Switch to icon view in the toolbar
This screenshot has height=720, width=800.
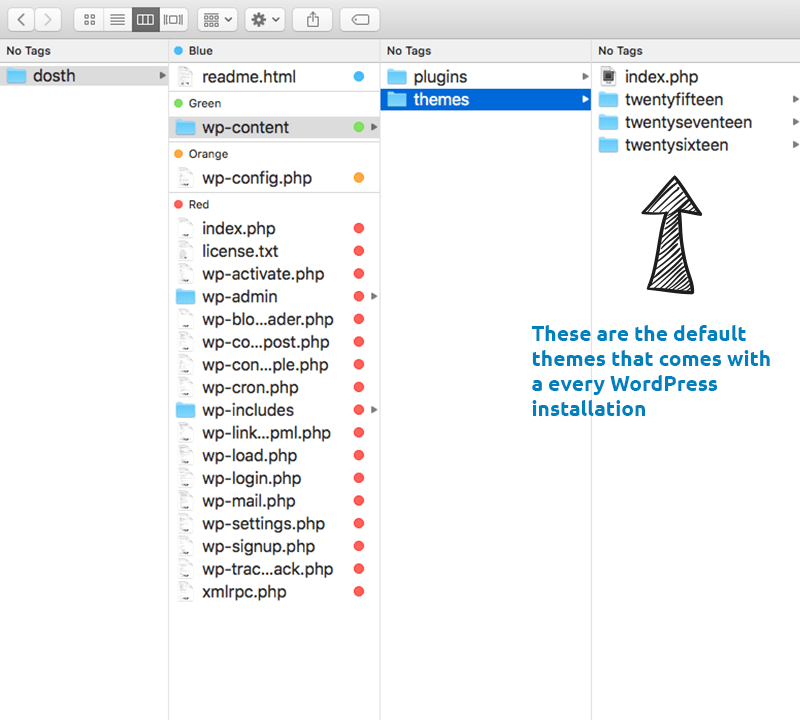click(x=88, y=19)
